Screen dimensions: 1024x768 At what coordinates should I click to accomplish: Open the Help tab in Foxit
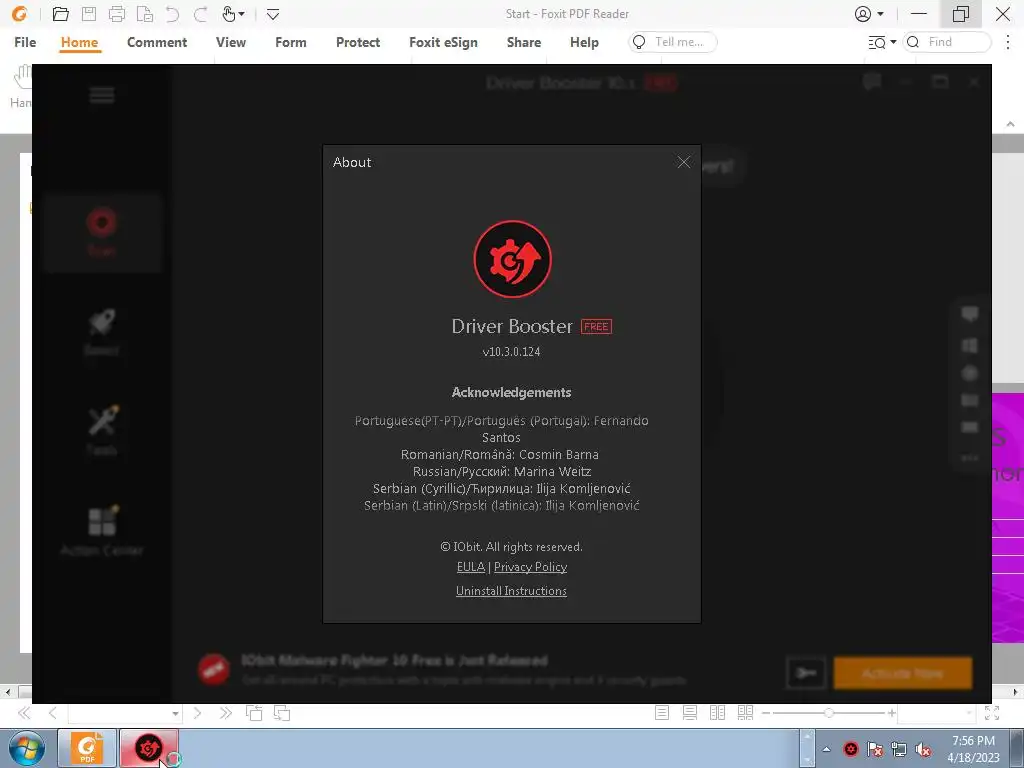pos(584,42)
